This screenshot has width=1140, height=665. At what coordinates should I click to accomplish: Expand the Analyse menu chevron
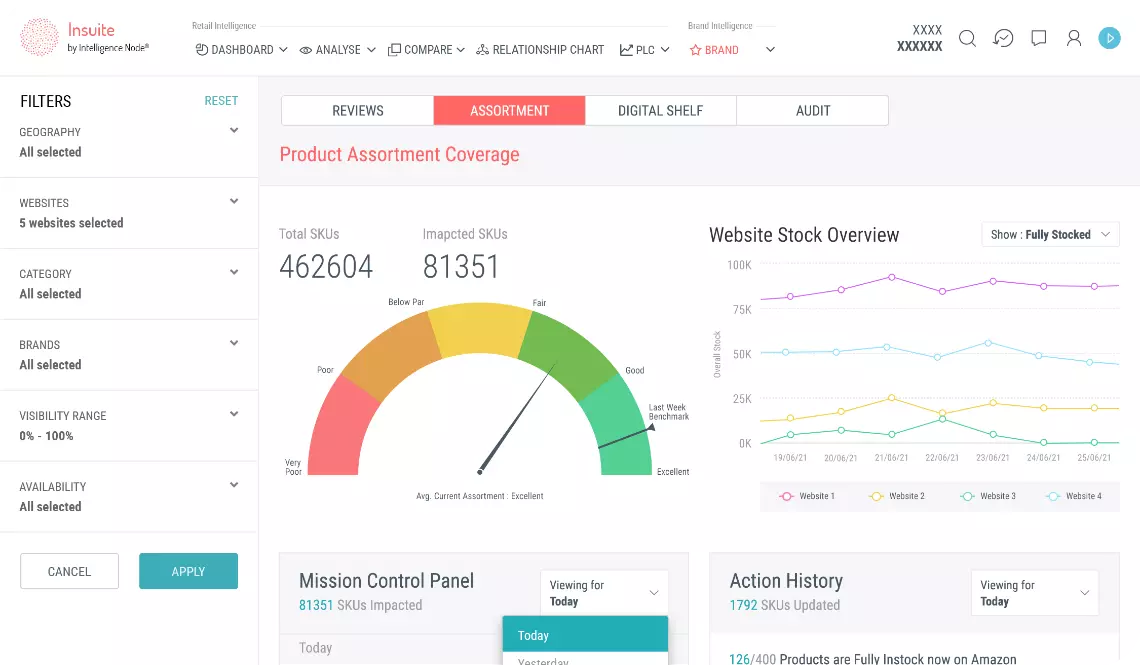click(x=372, y=50)
